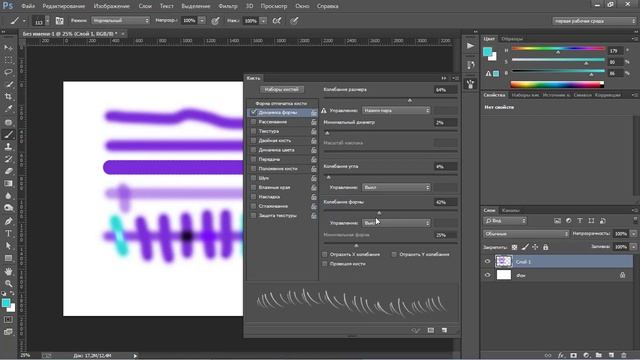Toggle visibility of Слой 1 layer
640x360 pixels.
pyautogui.click(x=487, y=261)
